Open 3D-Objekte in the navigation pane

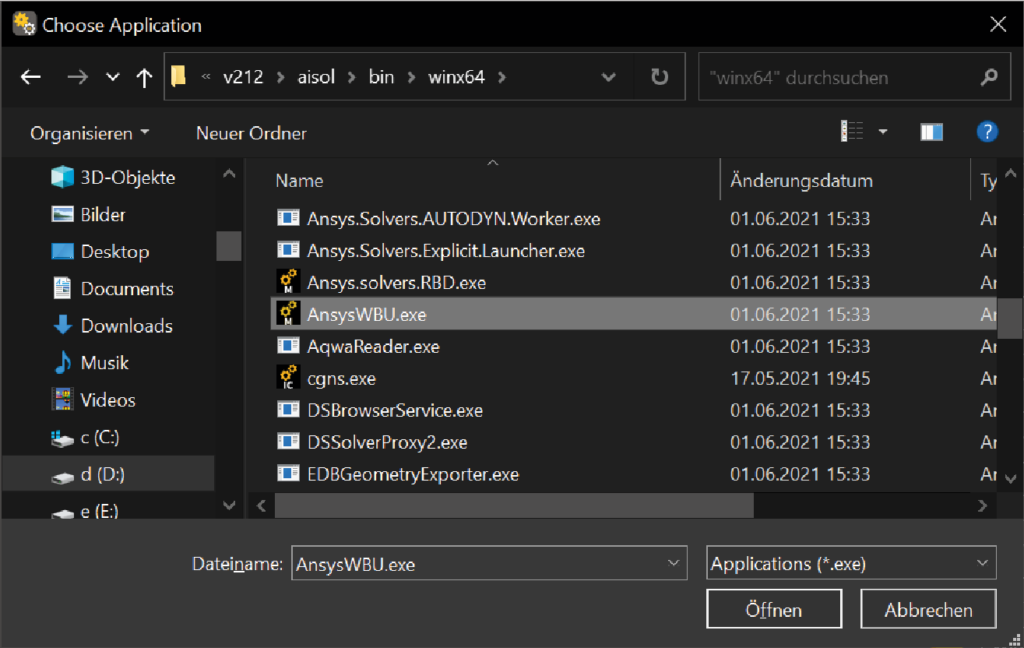point(113,178)
